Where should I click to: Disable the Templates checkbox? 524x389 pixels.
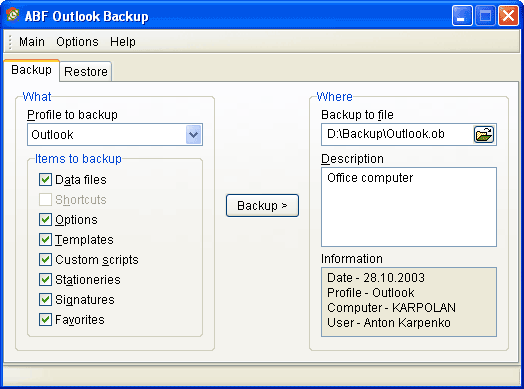click(x=45, y=240)
